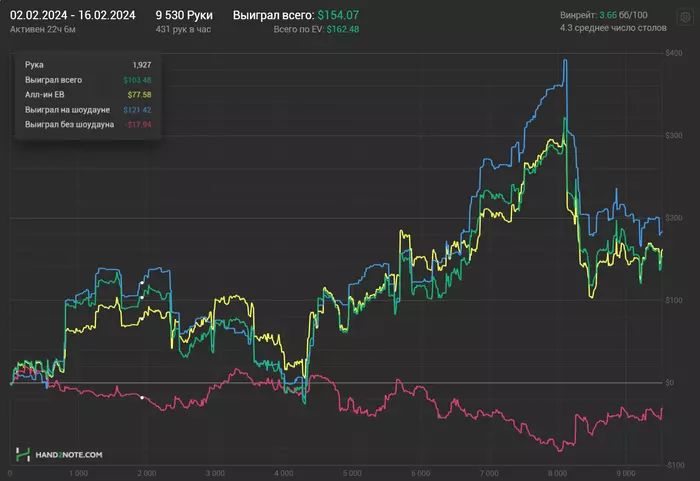Click the 431 рук в час label
This screenshot has height=481, width=700.
(x=186, y=30)
